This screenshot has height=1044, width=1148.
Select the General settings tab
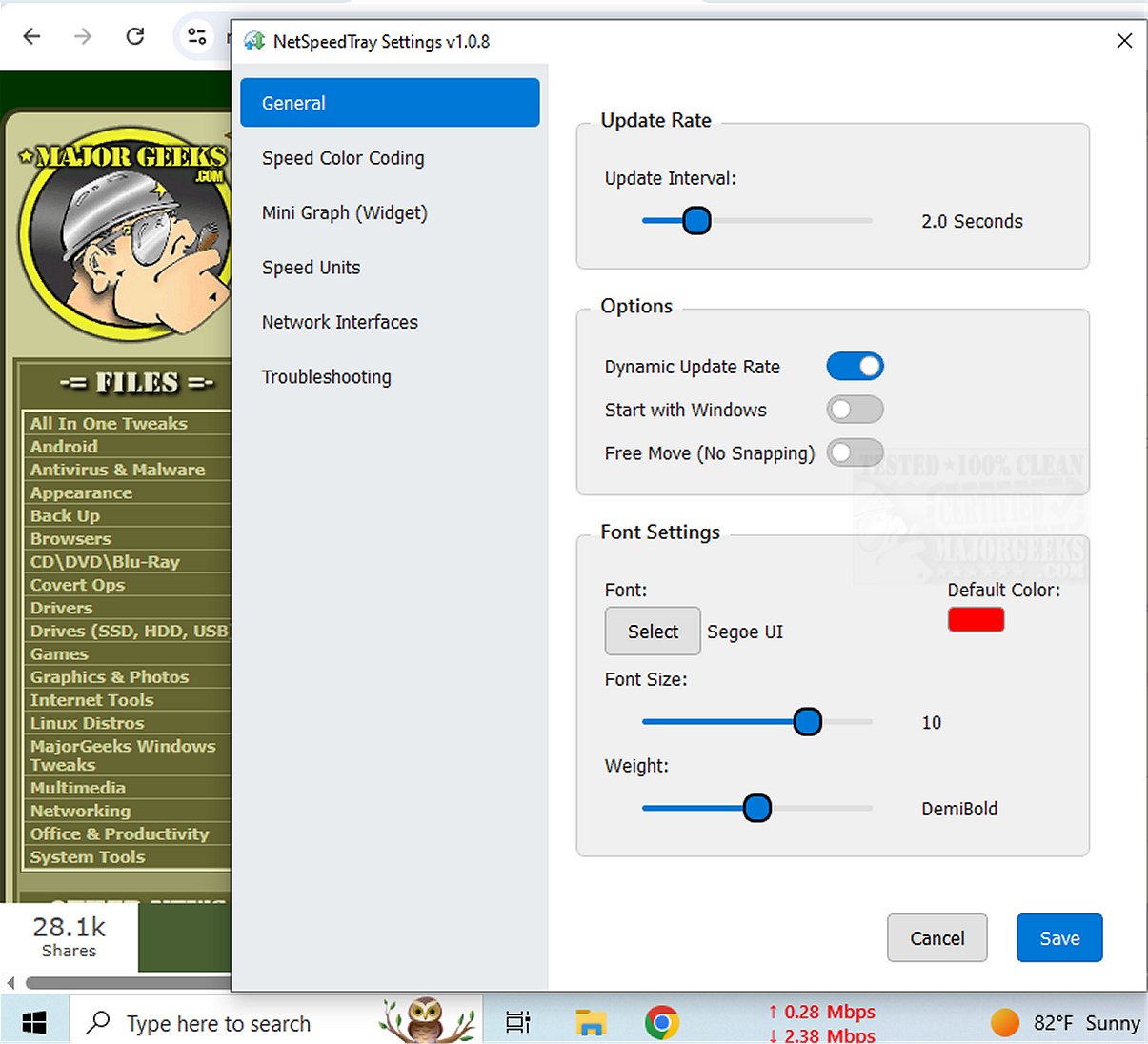[390, 103]
